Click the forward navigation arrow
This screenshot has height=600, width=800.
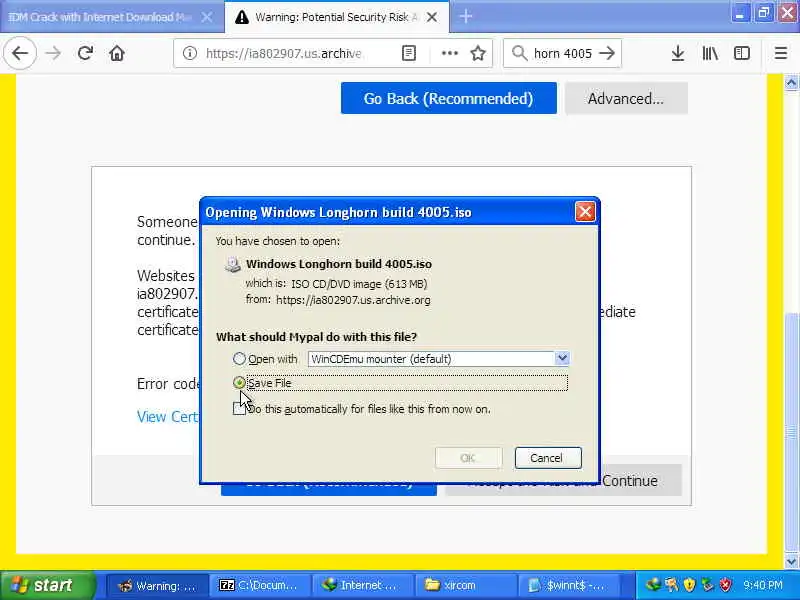tap(53, 53)
